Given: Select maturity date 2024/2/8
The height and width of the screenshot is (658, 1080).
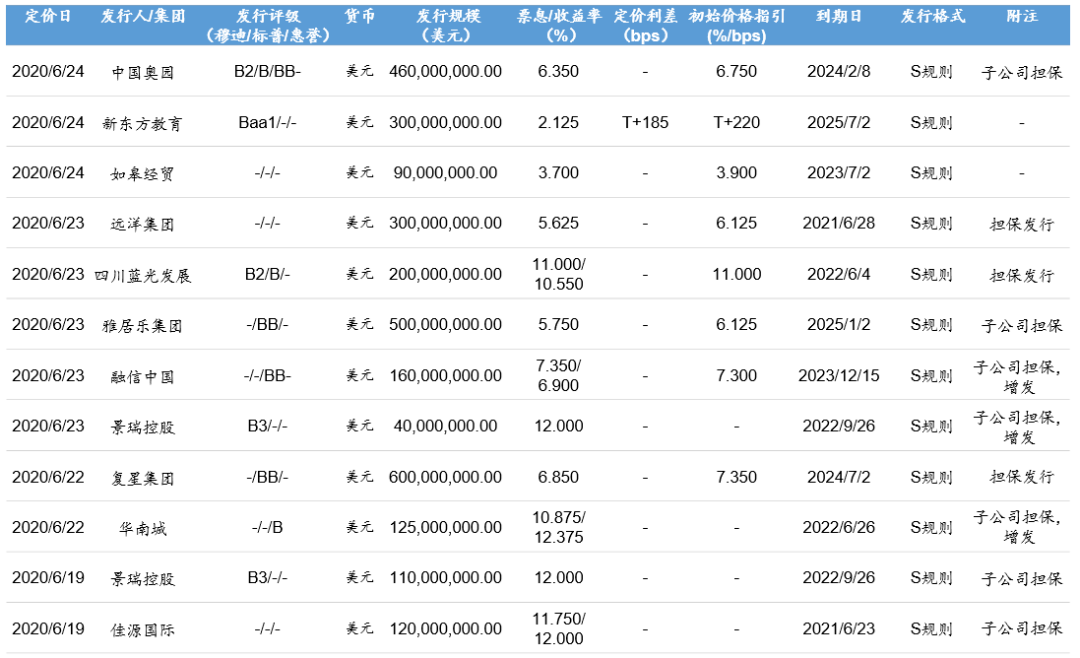Looking at the screenshot, I should 839,72.
